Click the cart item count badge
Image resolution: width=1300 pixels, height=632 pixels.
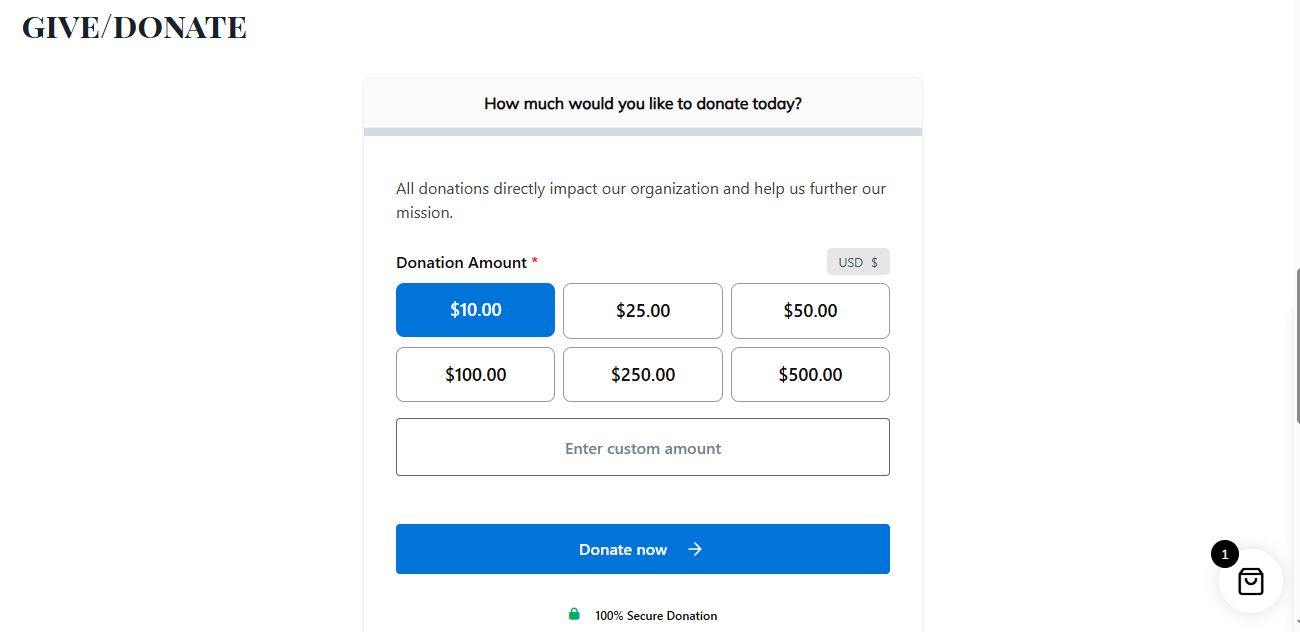(x=1224, y=554)
